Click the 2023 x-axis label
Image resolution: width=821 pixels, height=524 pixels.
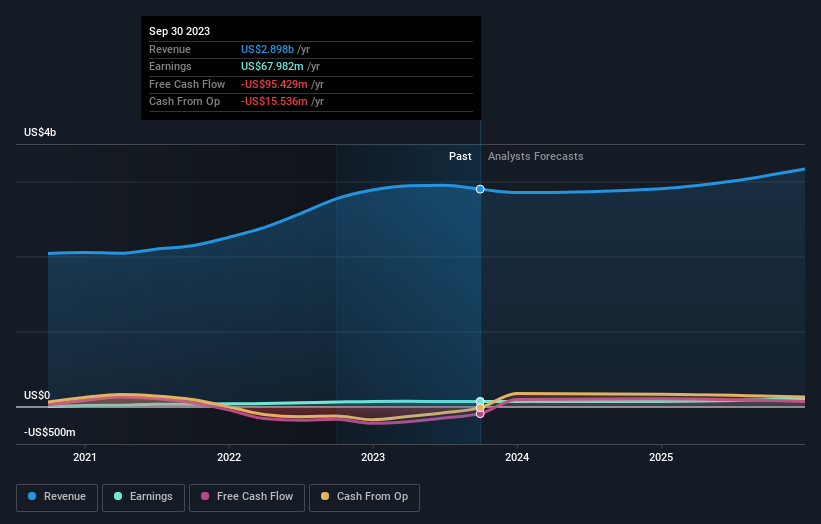[373, 457]
